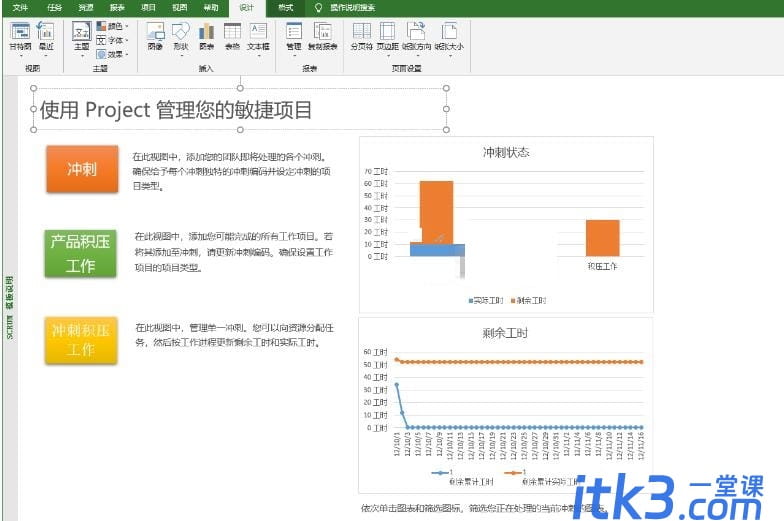Image resolution: width=784 pixels, height=521 pixels.
Task: Expand the 文本框 dropdown arrow
Action: coord(258,56)
